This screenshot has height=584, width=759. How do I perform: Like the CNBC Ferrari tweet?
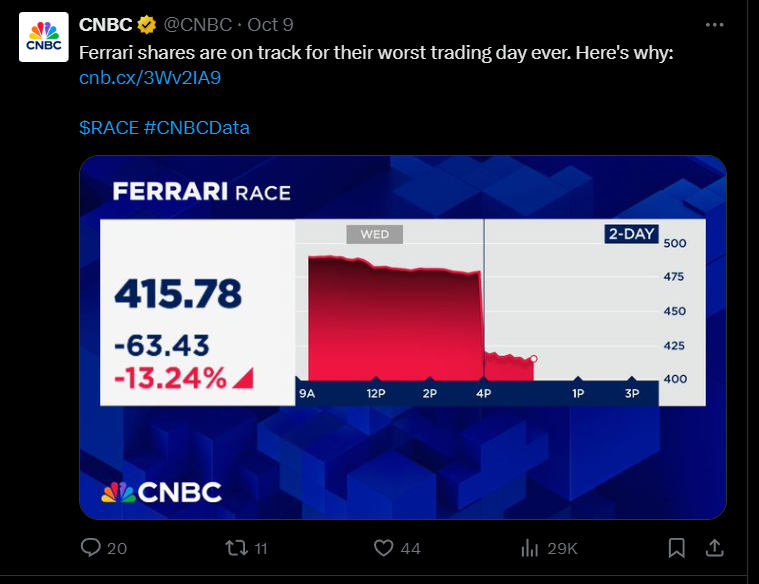click(x=383, y=547)
